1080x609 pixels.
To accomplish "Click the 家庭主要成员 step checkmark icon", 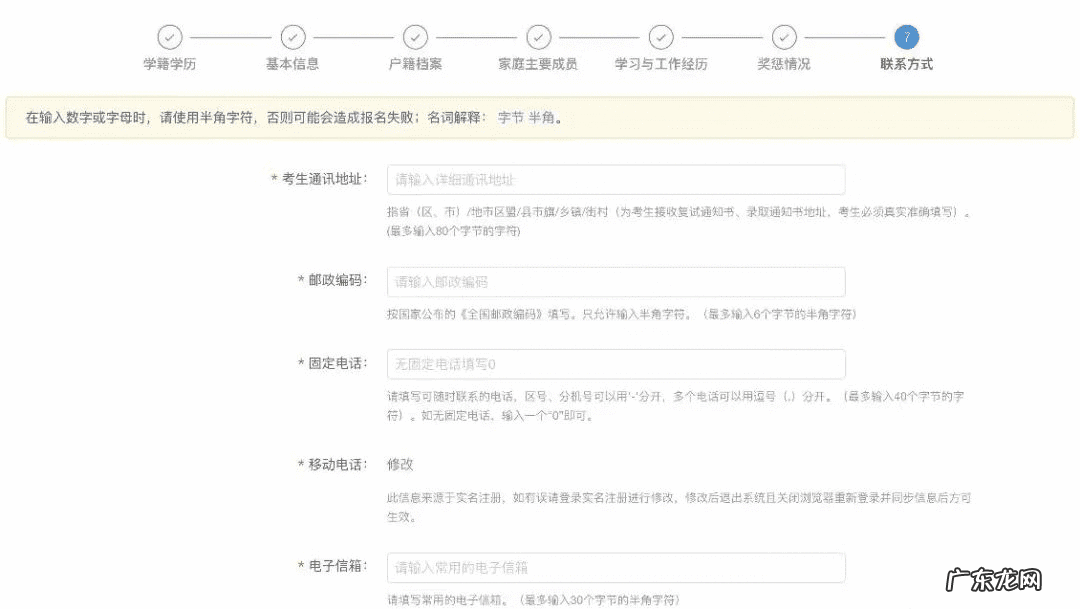I will pos(539,36).
